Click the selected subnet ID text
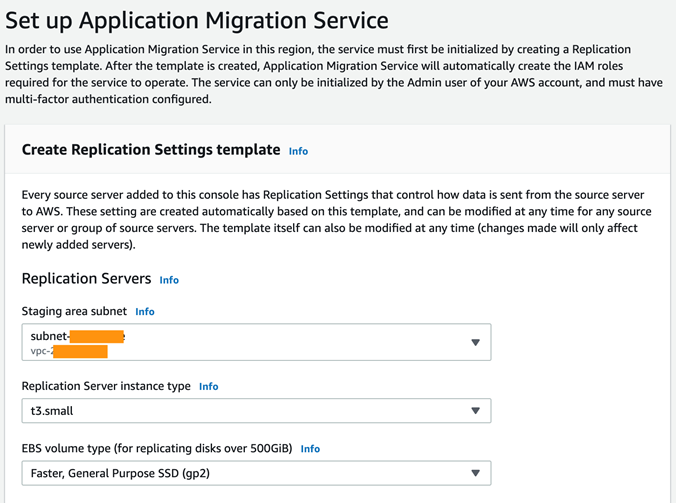The height and width of the screenshot is (503, 676). 77,336
